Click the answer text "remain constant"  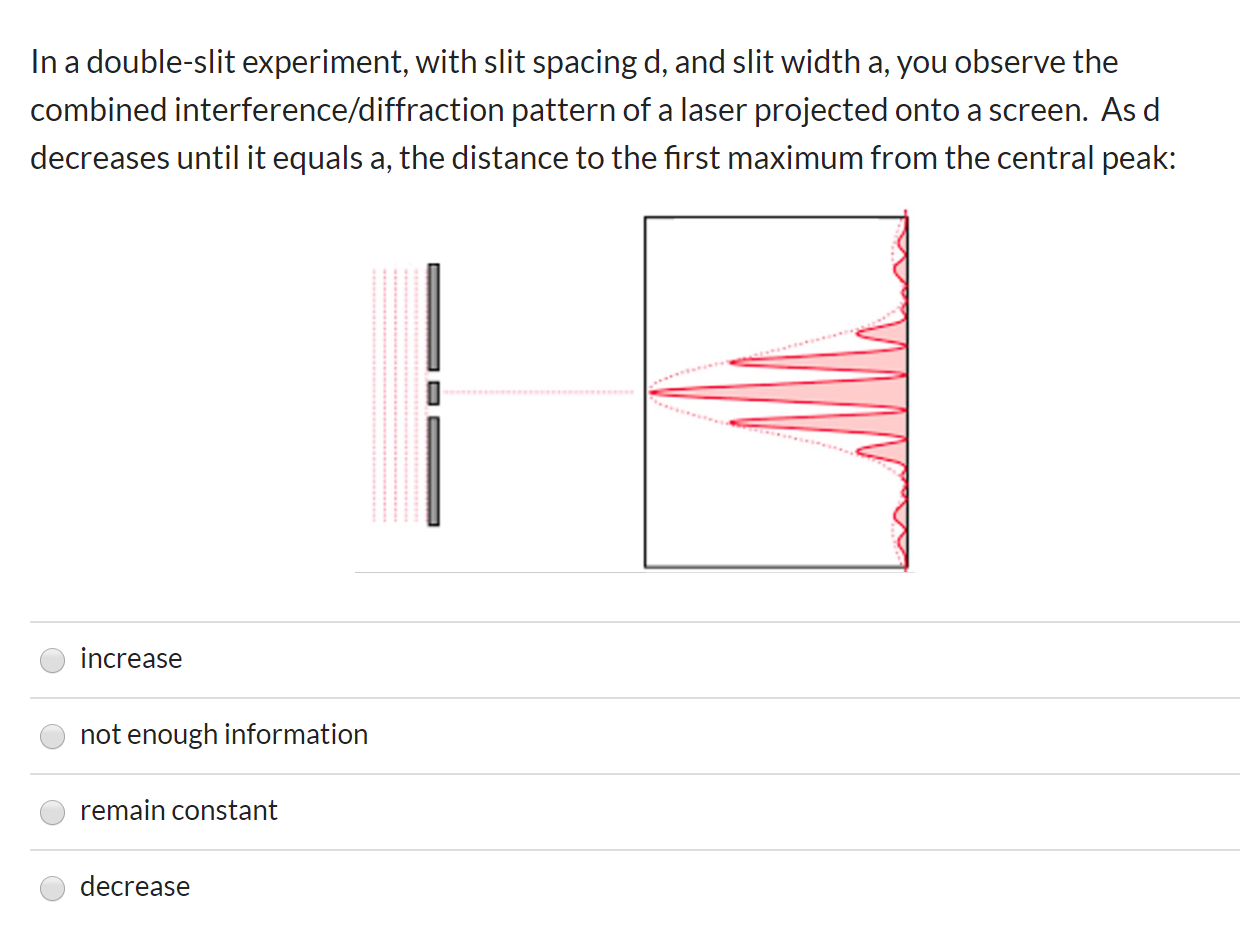[179, 811]
